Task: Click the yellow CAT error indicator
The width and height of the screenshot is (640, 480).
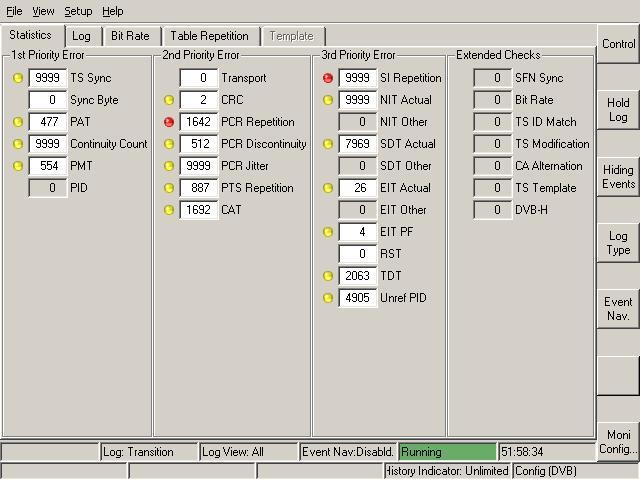Action: click(169, 210)
